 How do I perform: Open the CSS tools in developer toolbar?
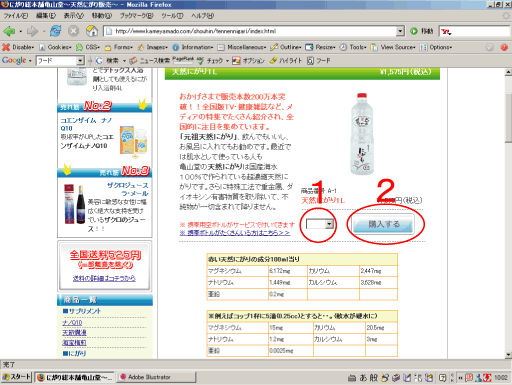tap(88, 47)
